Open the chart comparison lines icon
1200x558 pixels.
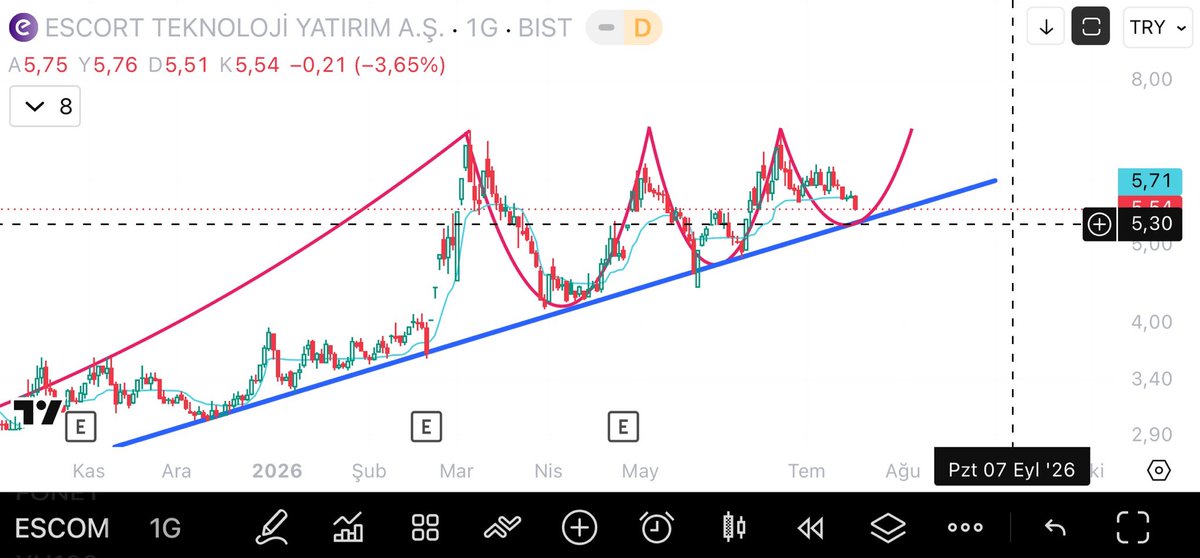501,526
